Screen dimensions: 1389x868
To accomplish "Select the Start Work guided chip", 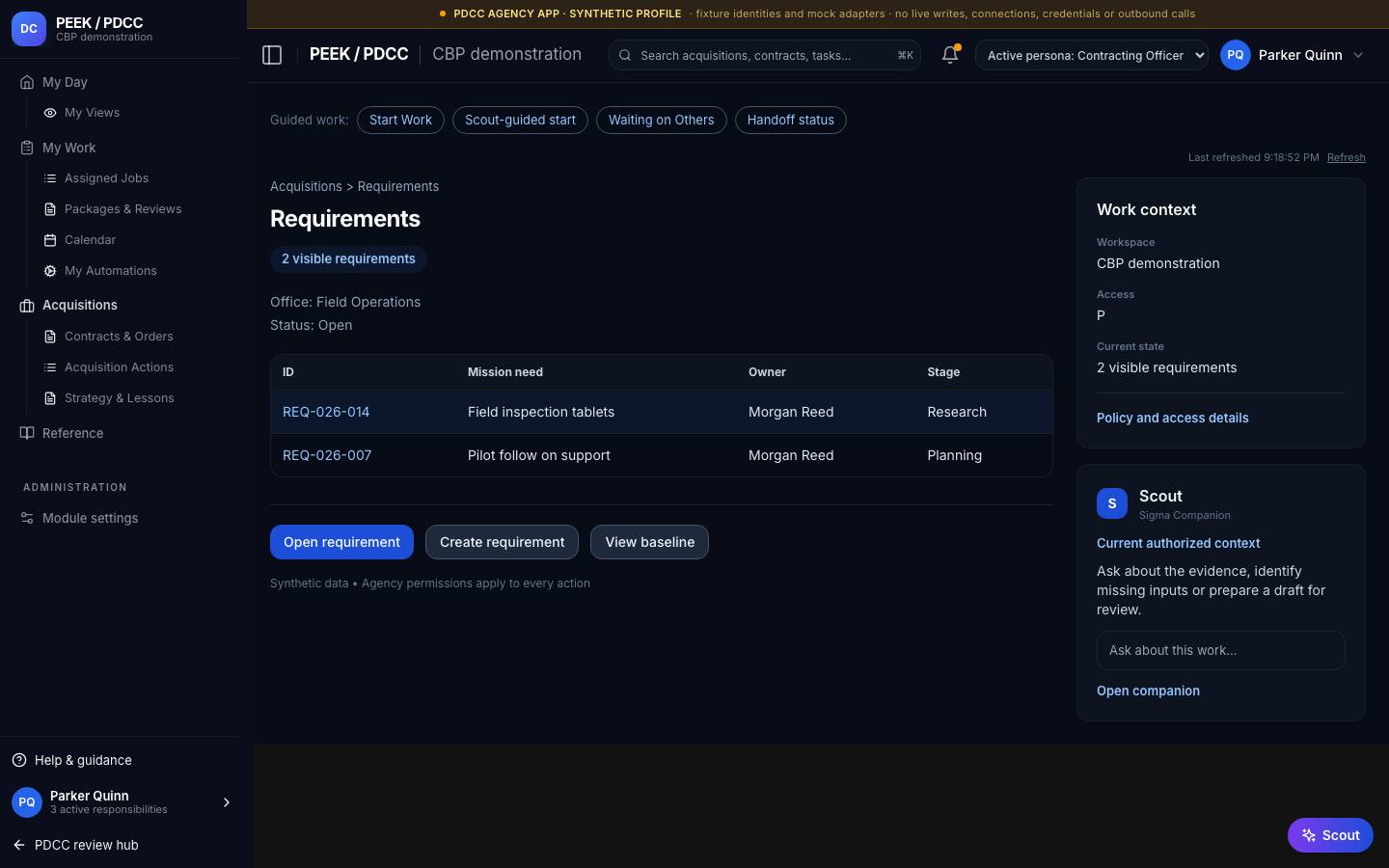I will 400,120.
